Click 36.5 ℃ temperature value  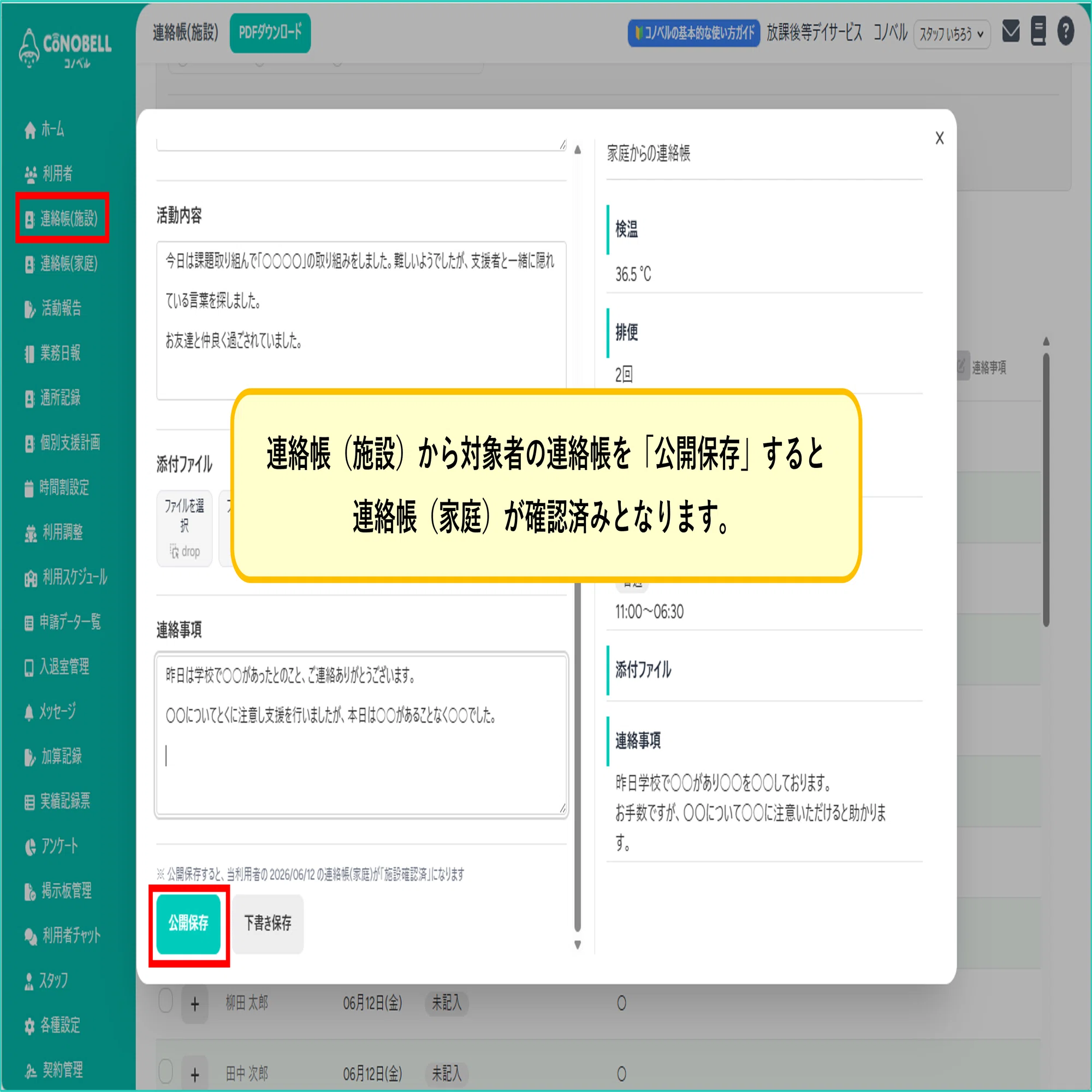pyautogui.click(x=633, y=275)
